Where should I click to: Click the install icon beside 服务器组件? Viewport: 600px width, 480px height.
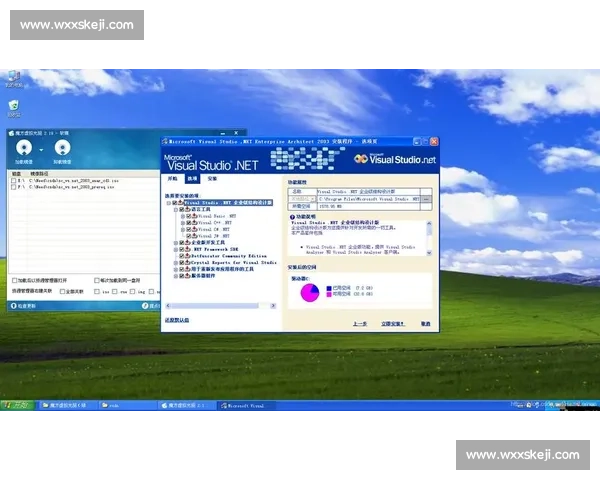pos(188,276)
